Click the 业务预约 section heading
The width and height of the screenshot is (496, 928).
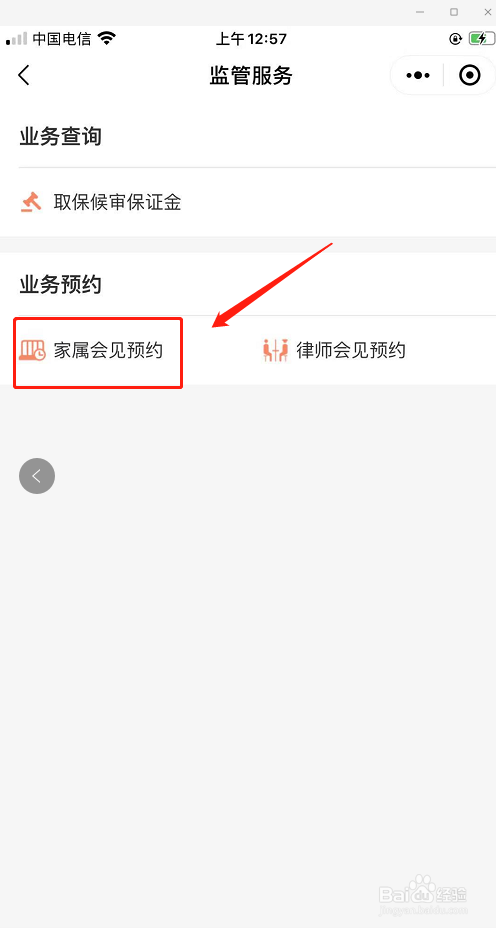pyautogui.click(x=60, y=285)
